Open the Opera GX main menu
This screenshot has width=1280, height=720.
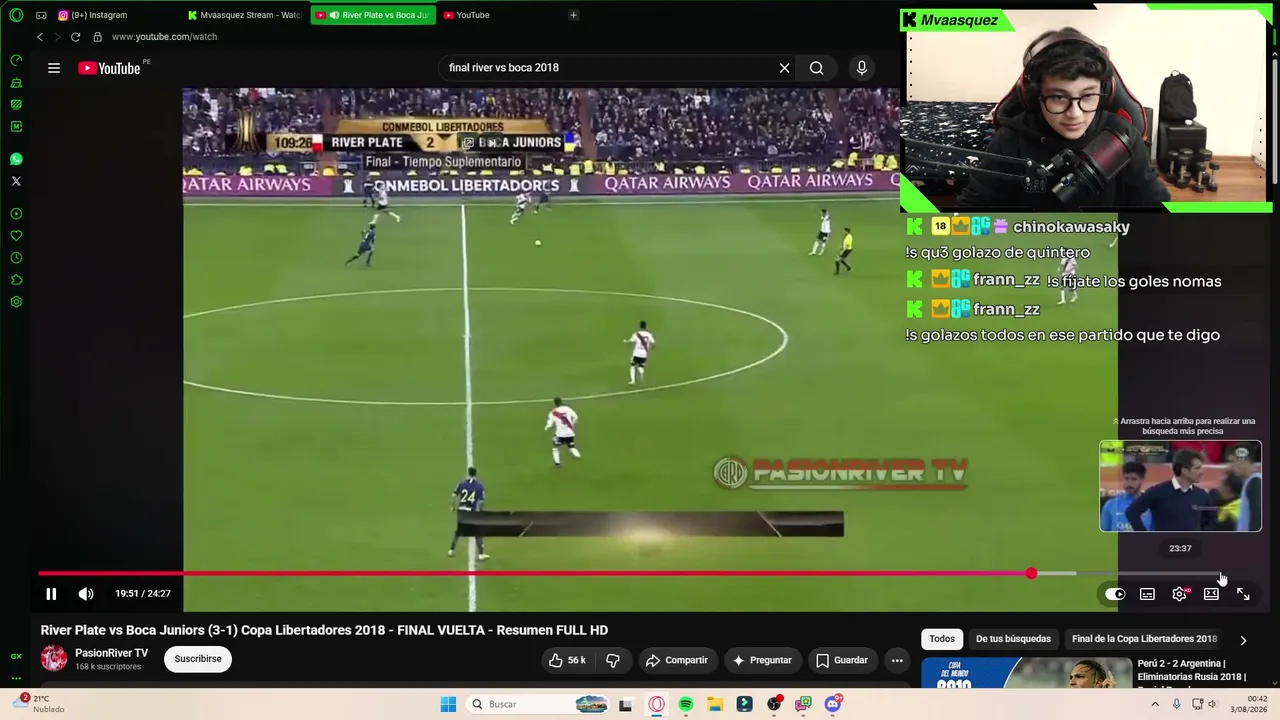click(x=16, y=15)
